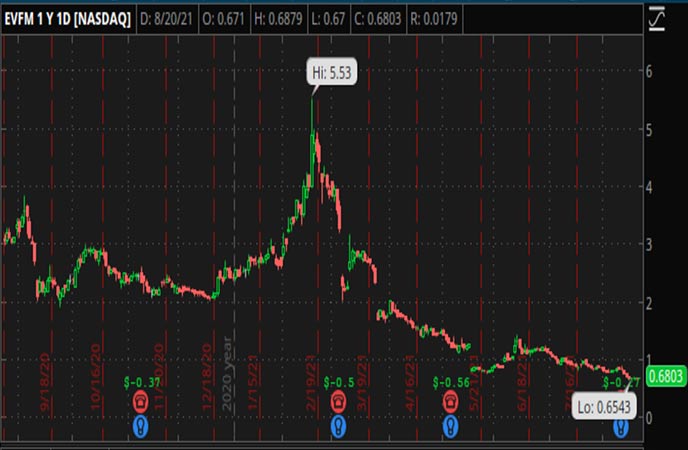Viewport: 688px width, 450px height.
Task: Click the 9/18/20 expiration date label
Action: [46, 381]
